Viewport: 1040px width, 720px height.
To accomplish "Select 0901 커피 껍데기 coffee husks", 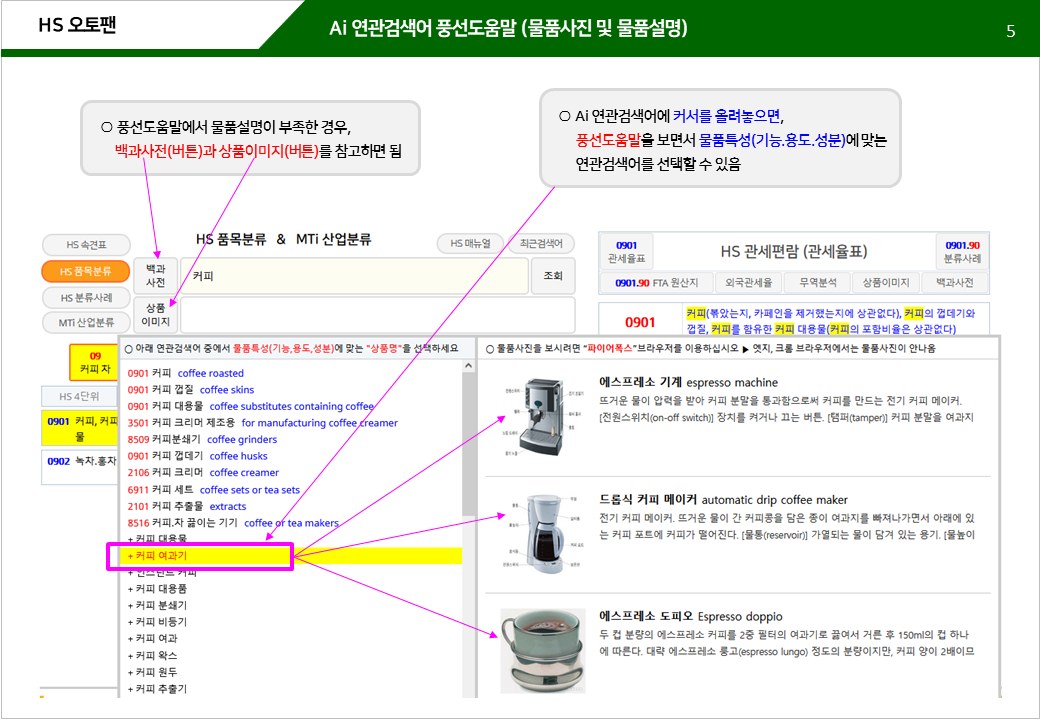I will point(198,456).
